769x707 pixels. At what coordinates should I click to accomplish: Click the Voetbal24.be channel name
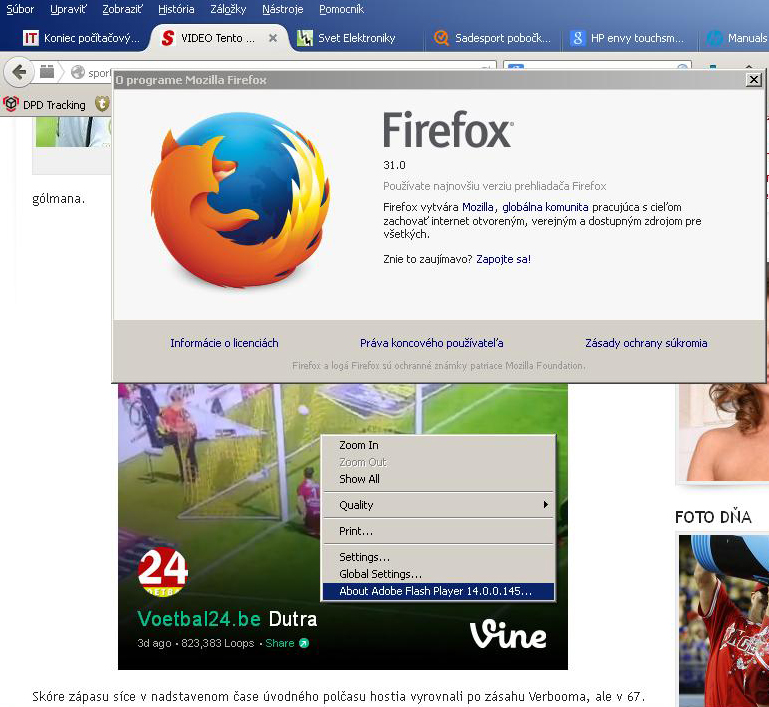[199, 619]
